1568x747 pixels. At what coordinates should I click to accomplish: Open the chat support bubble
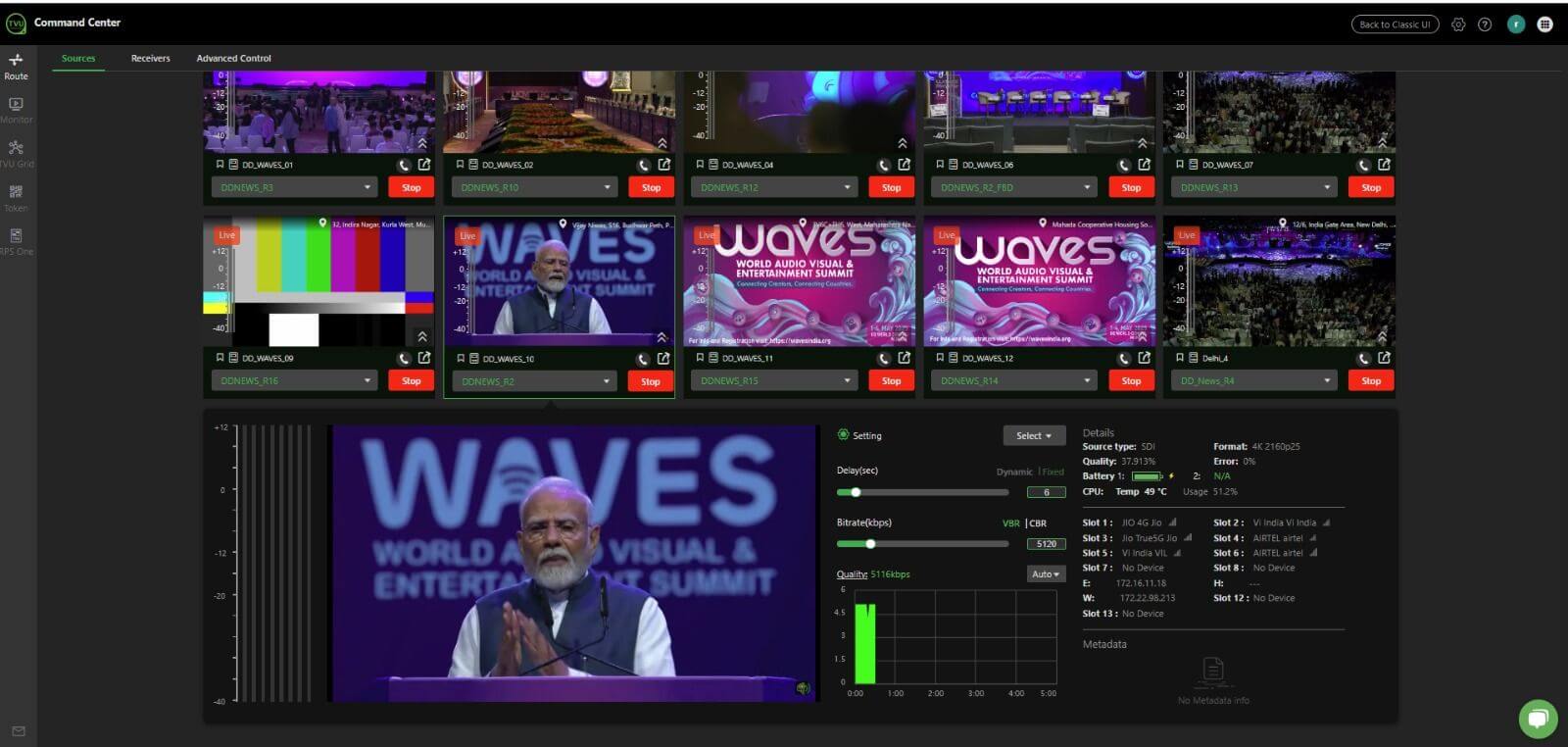(1539, 720)
